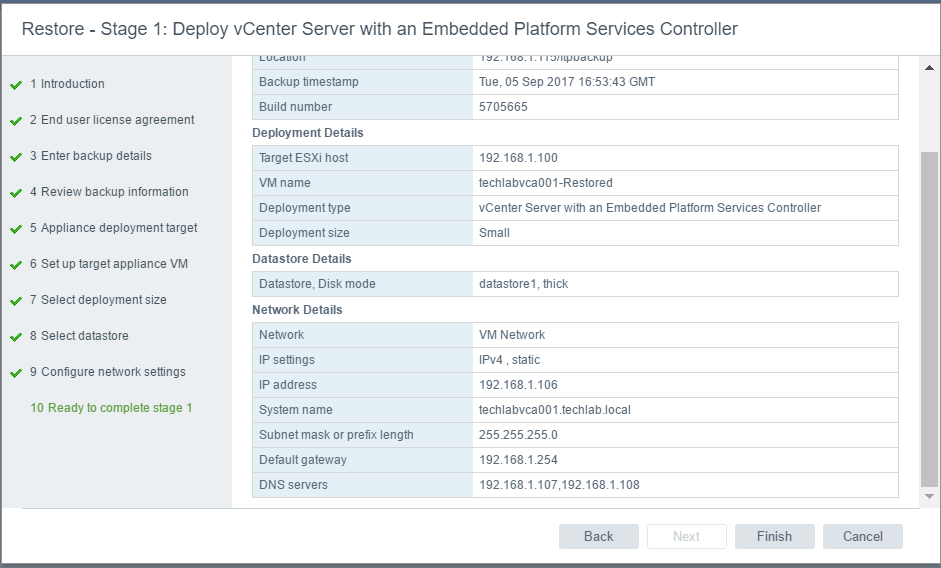Click the System name label
The width and height of the screenshot is (941, 568).
tap(295, 410)
